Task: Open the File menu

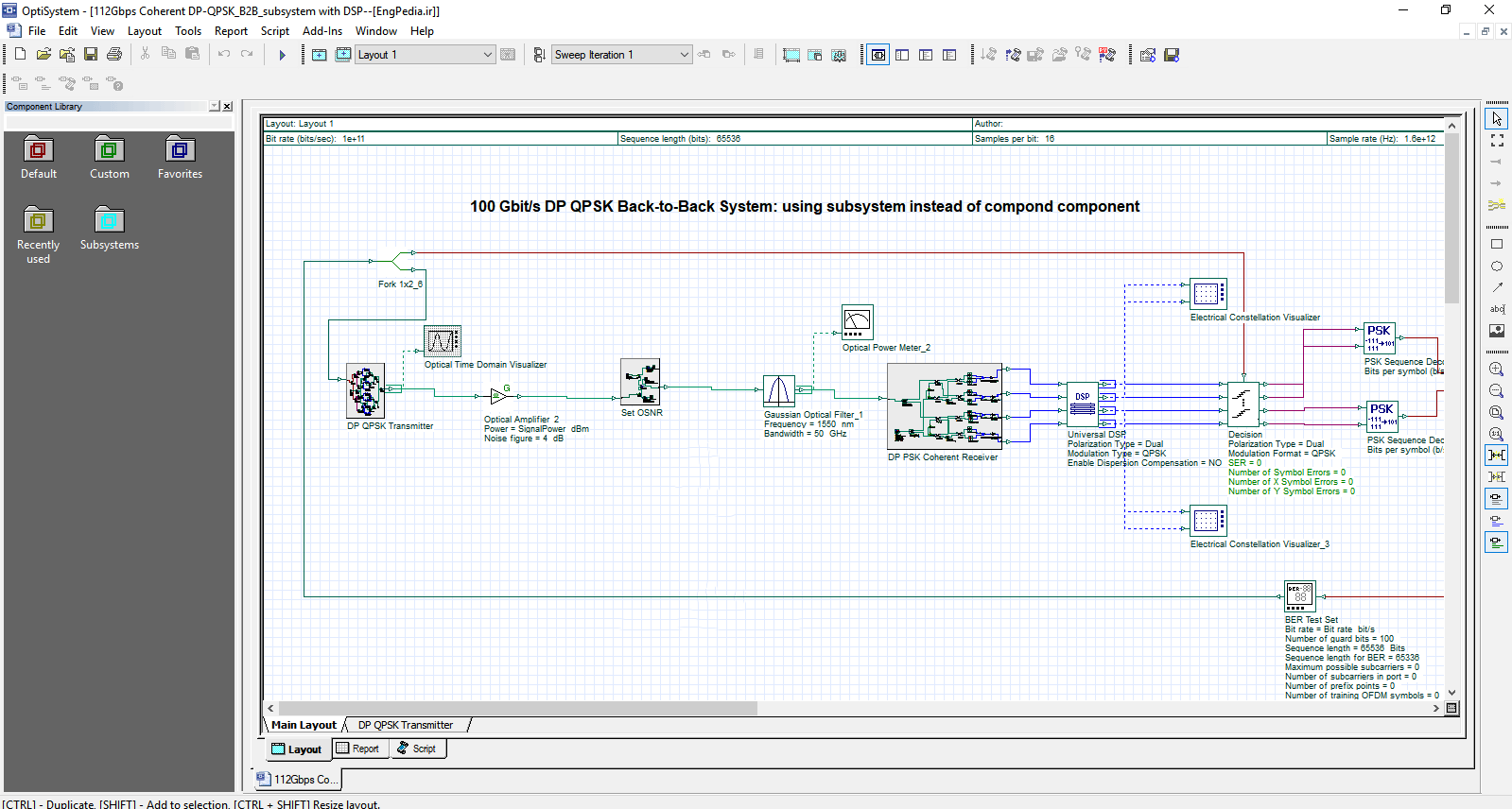Action: pos(37,31)
